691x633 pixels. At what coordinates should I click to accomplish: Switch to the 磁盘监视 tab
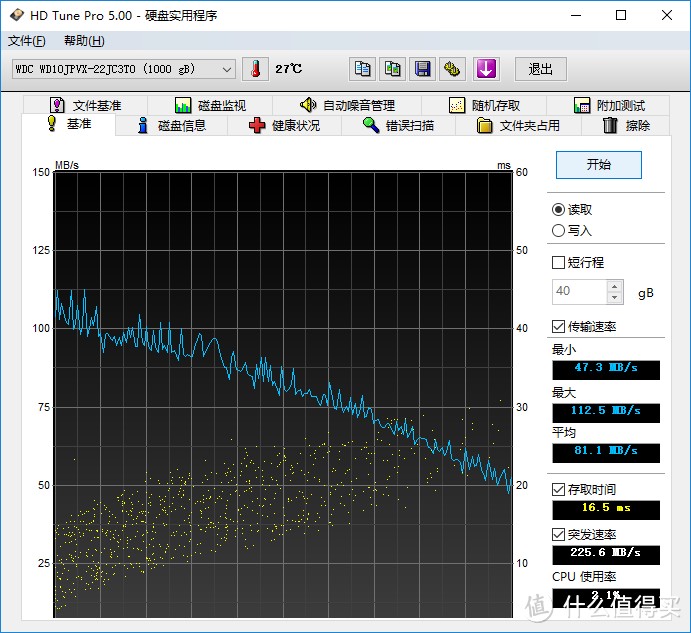[x=210, y=105]
